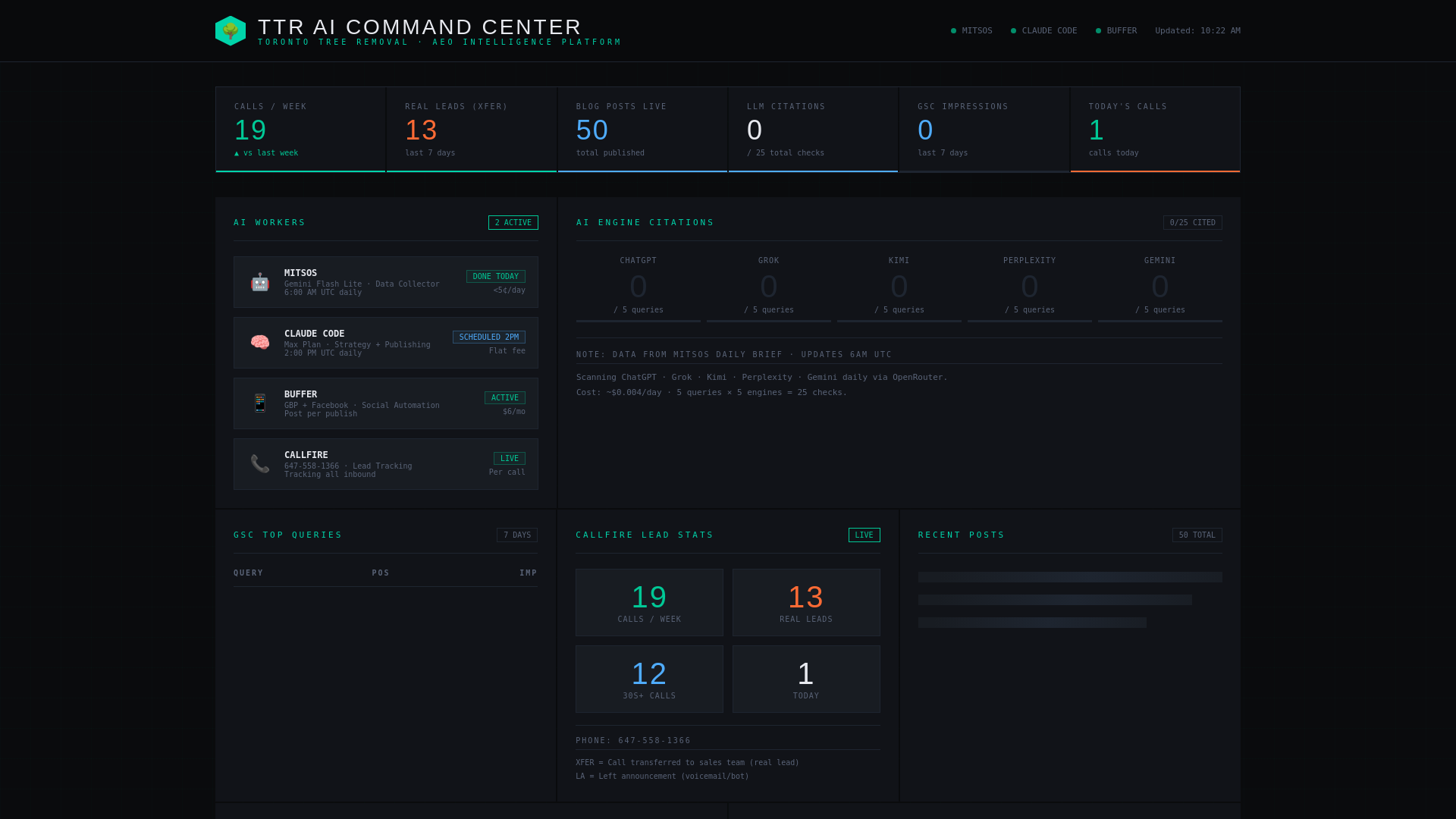Image resolution: width=1456 pixels, height=819 pixels.
Task: Select the Grok citations column
Action: tap(769, 289)
